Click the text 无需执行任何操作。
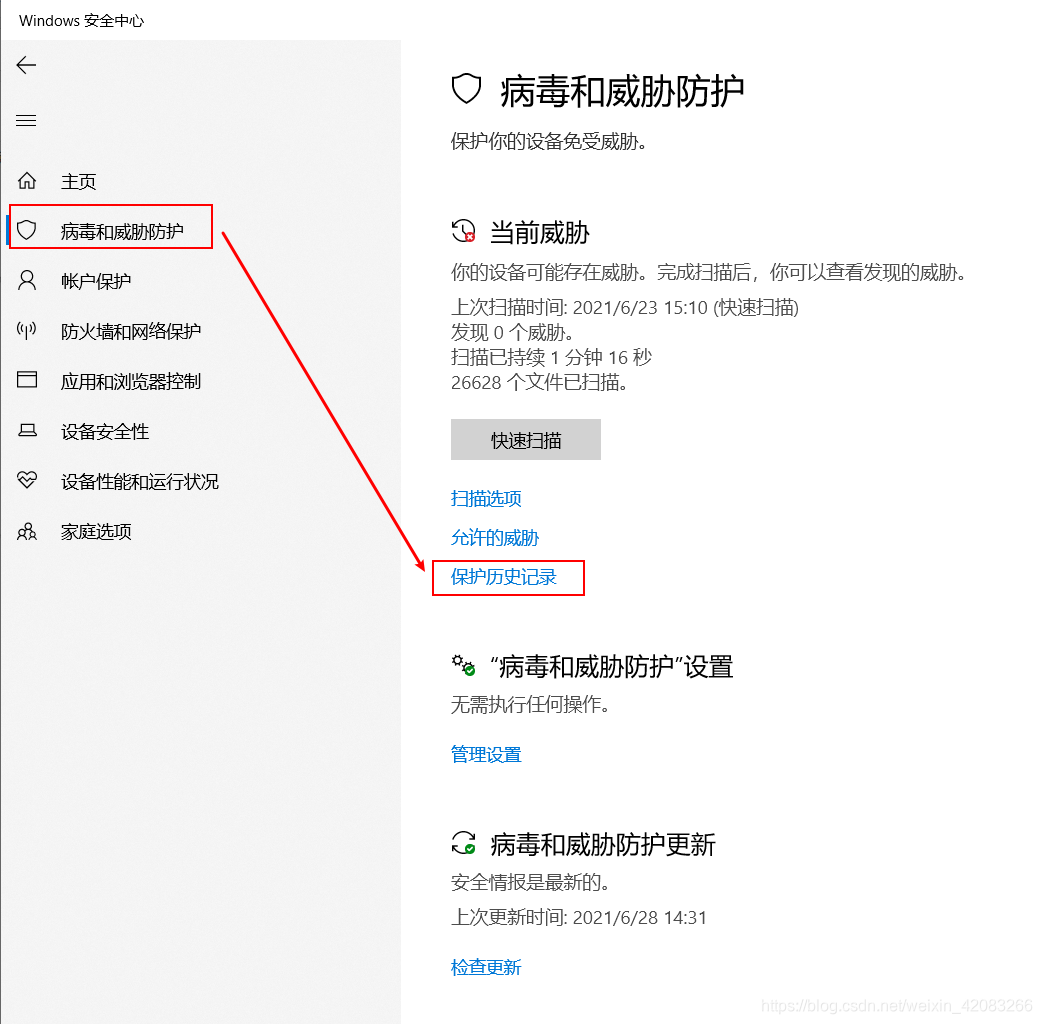The width and height of the screenshot is (1042, 1024). [x=530, y=704]
